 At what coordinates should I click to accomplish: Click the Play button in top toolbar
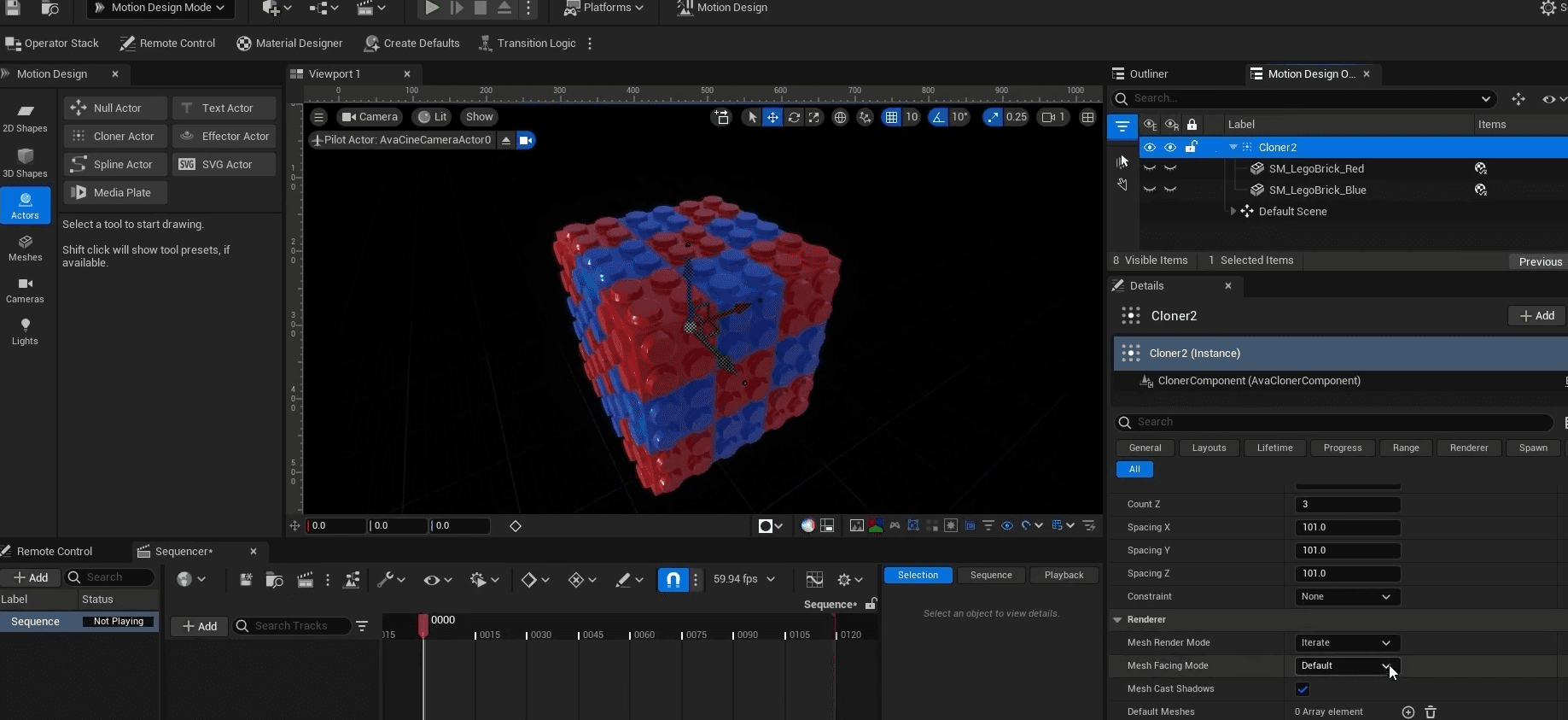[432, 8]
